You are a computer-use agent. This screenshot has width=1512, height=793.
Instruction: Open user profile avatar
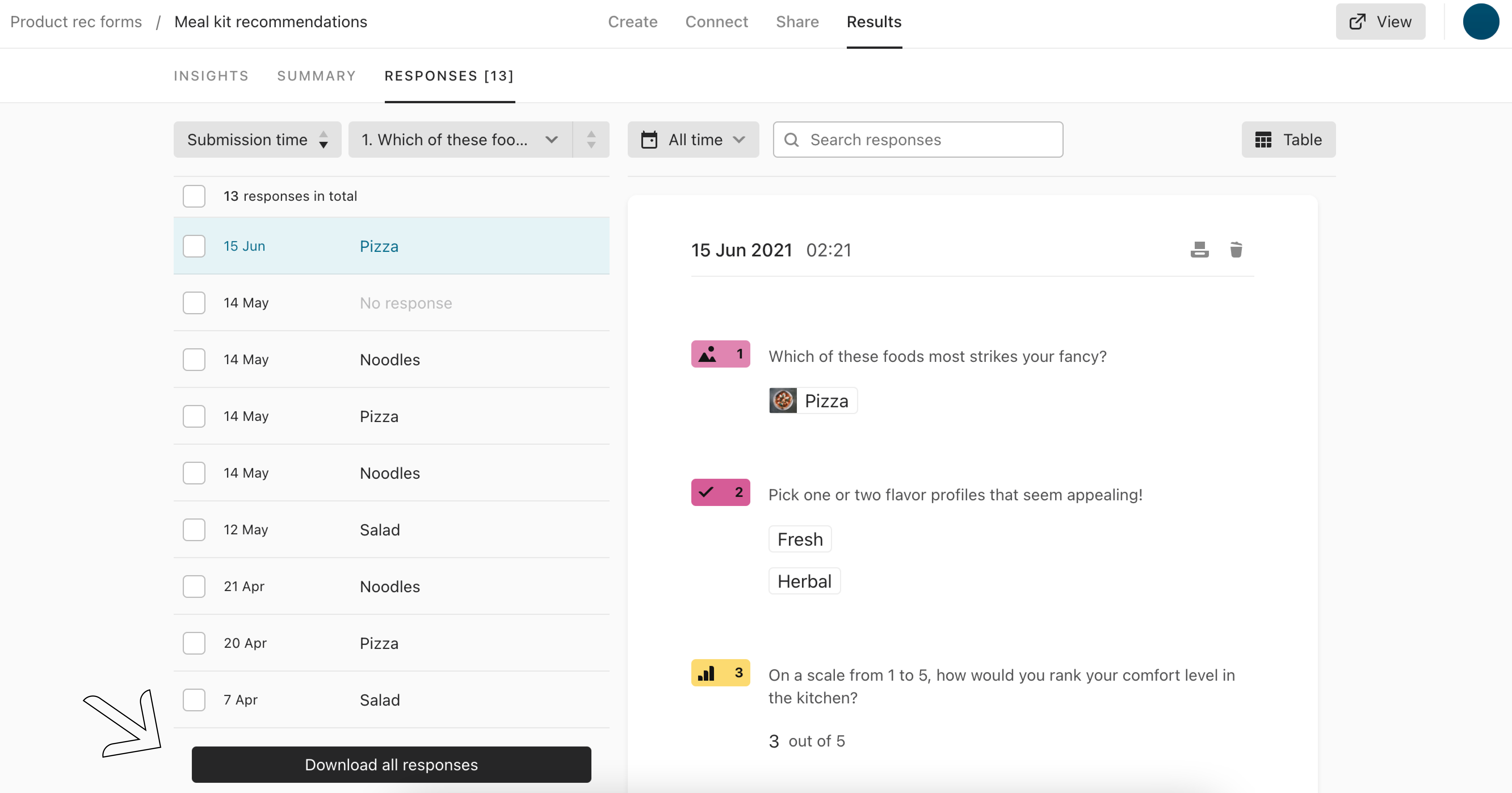pos(1481,22)
